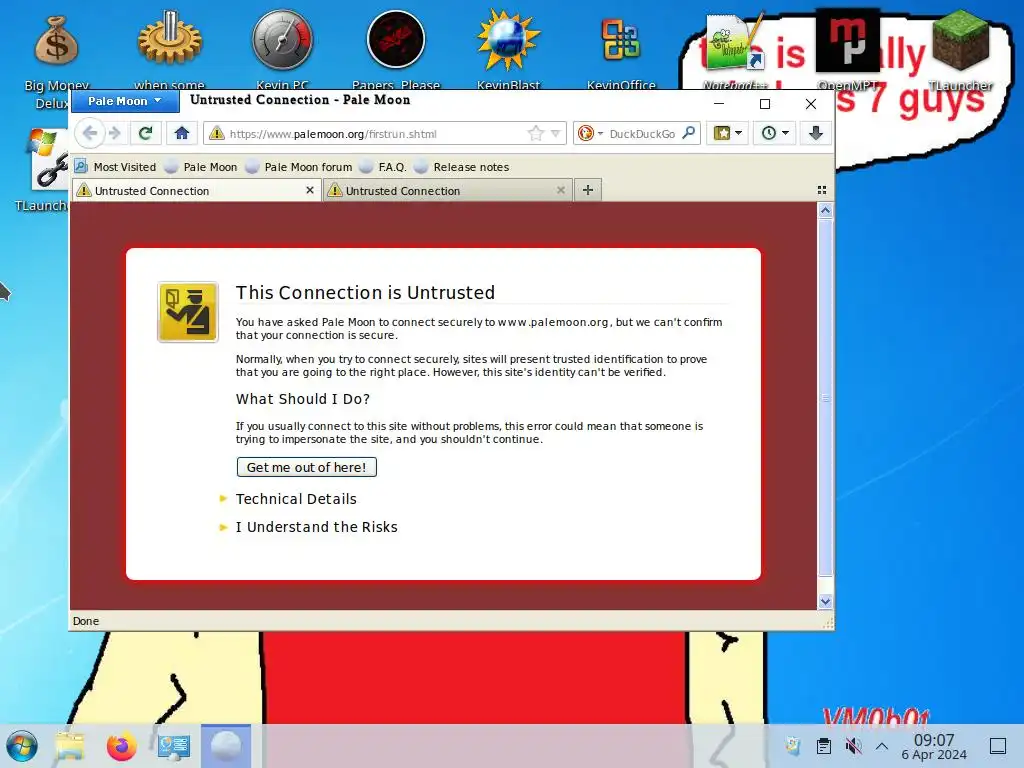Select the gear desktop icon labeled when some
The image size is (1024, 768).
[170, 51]
